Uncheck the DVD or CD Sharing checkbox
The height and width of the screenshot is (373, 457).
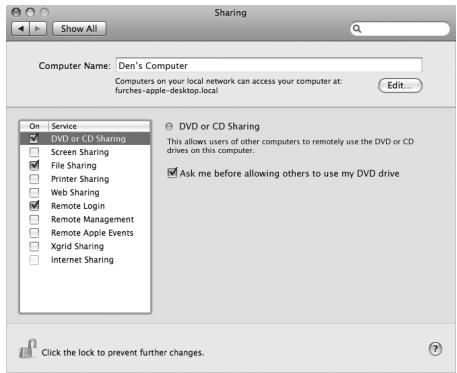pyautogui.click(x=34, y=138)
